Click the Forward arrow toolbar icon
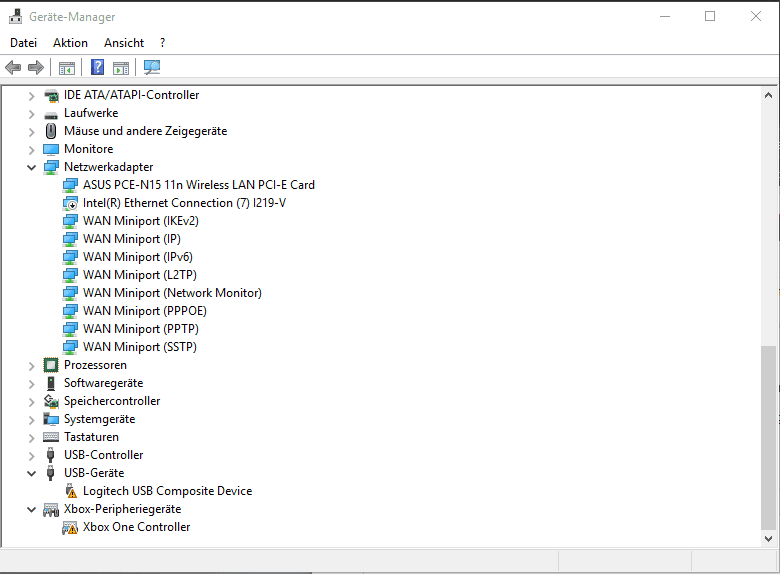 (x=36, y=67)
